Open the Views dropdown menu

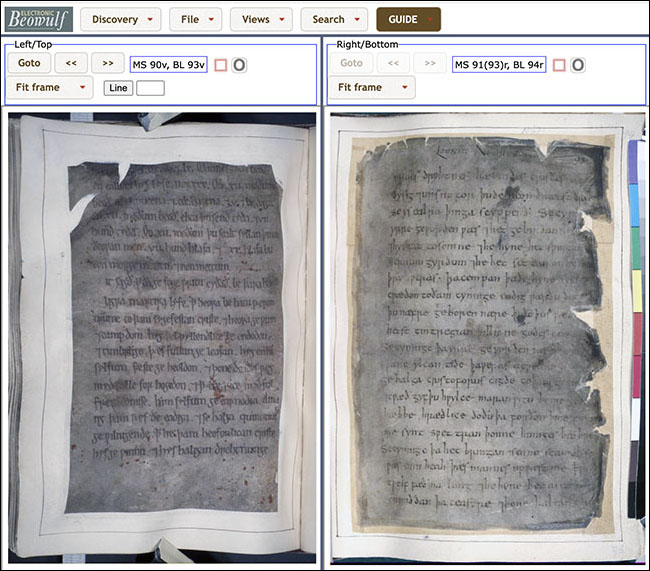(262, 19)
